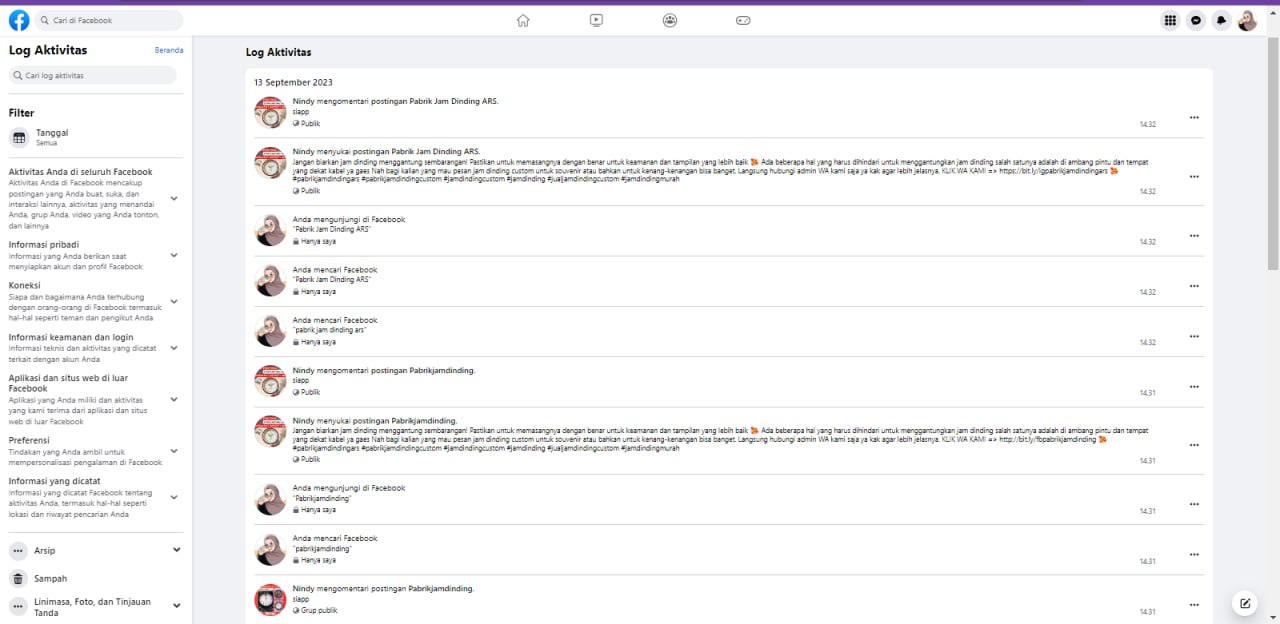1280x624 pixels.
Task: Open options for 'mencari "pabrikjamdinding"' entry
Action: [x=1194, y=554]
